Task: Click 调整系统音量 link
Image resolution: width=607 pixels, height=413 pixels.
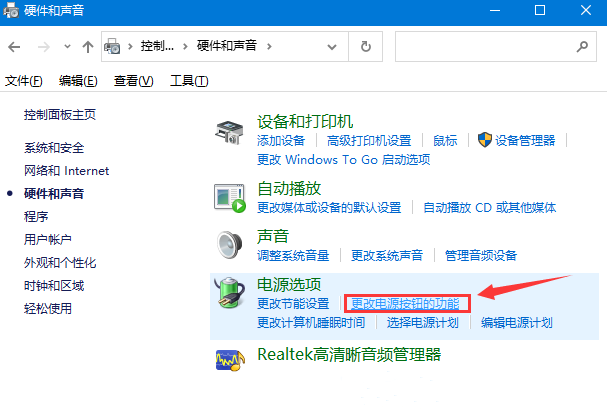Action: [x=293, y=255]
